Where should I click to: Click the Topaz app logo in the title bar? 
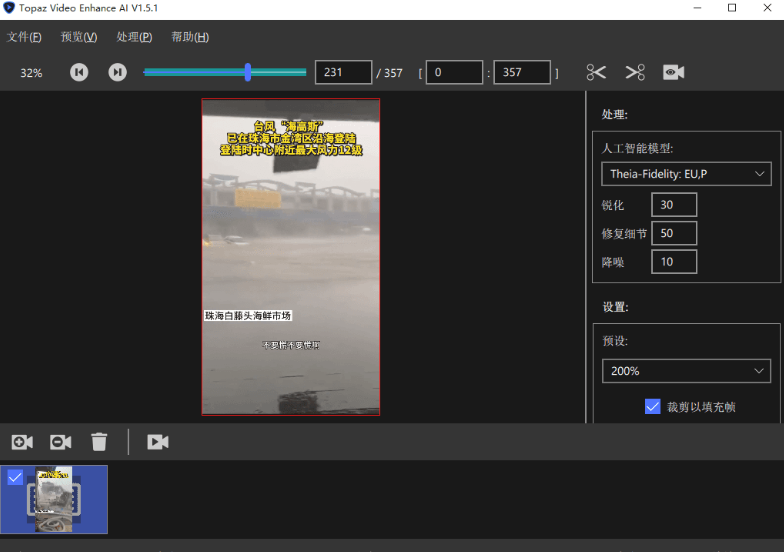[x=9, y=8]
